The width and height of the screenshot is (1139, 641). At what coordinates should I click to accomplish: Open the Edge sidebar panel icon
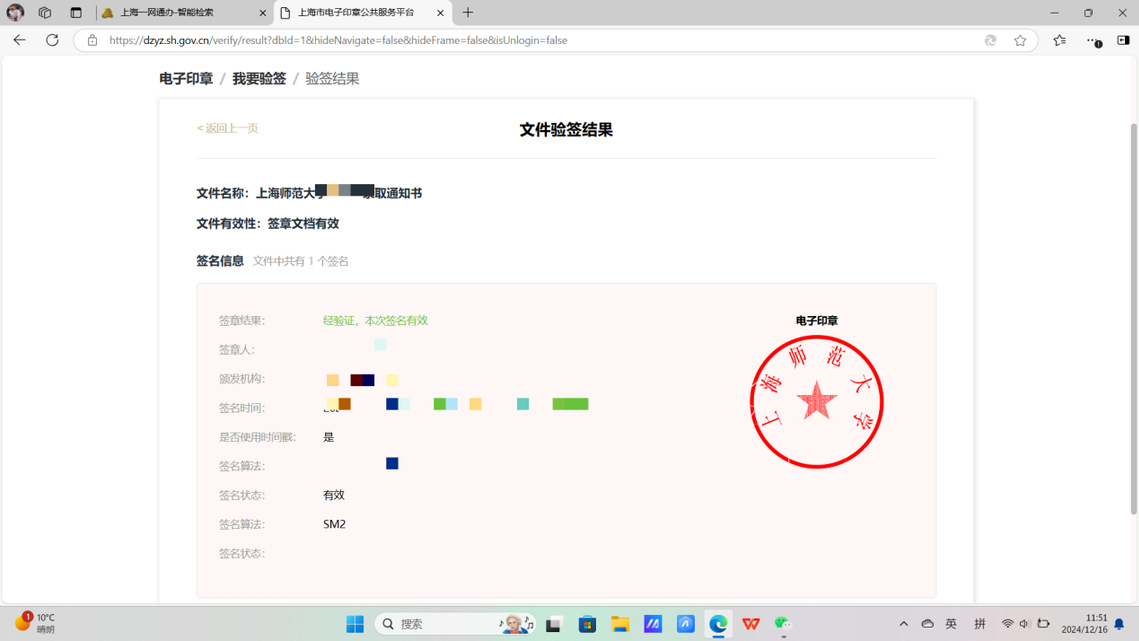(x=1123, y=40)
